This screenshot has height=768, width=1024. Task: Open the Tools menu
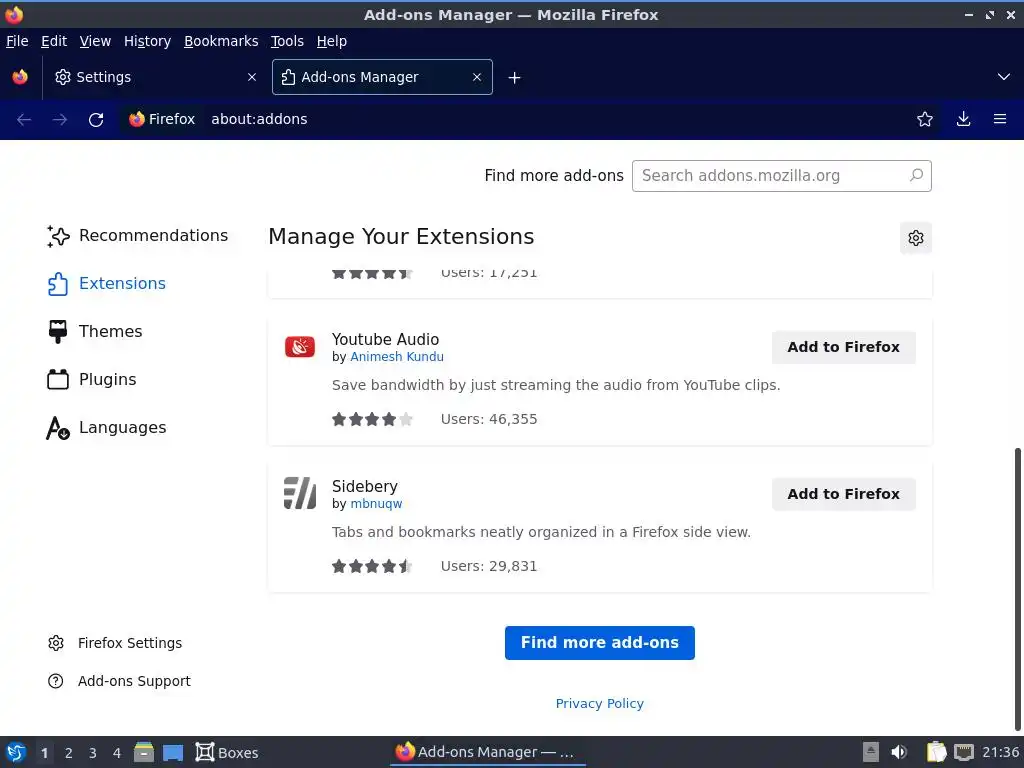(x=287, y=41)
